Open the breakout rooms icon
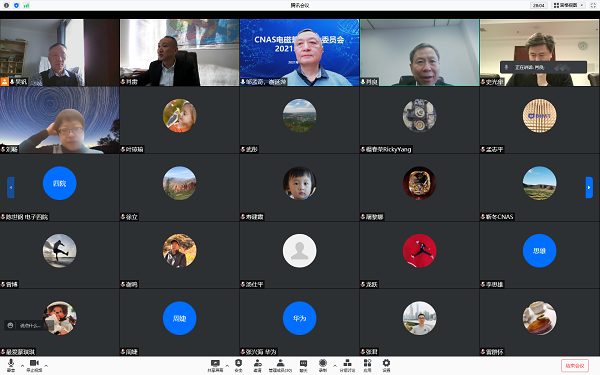 pyautogui.click(x=347, y=365)
